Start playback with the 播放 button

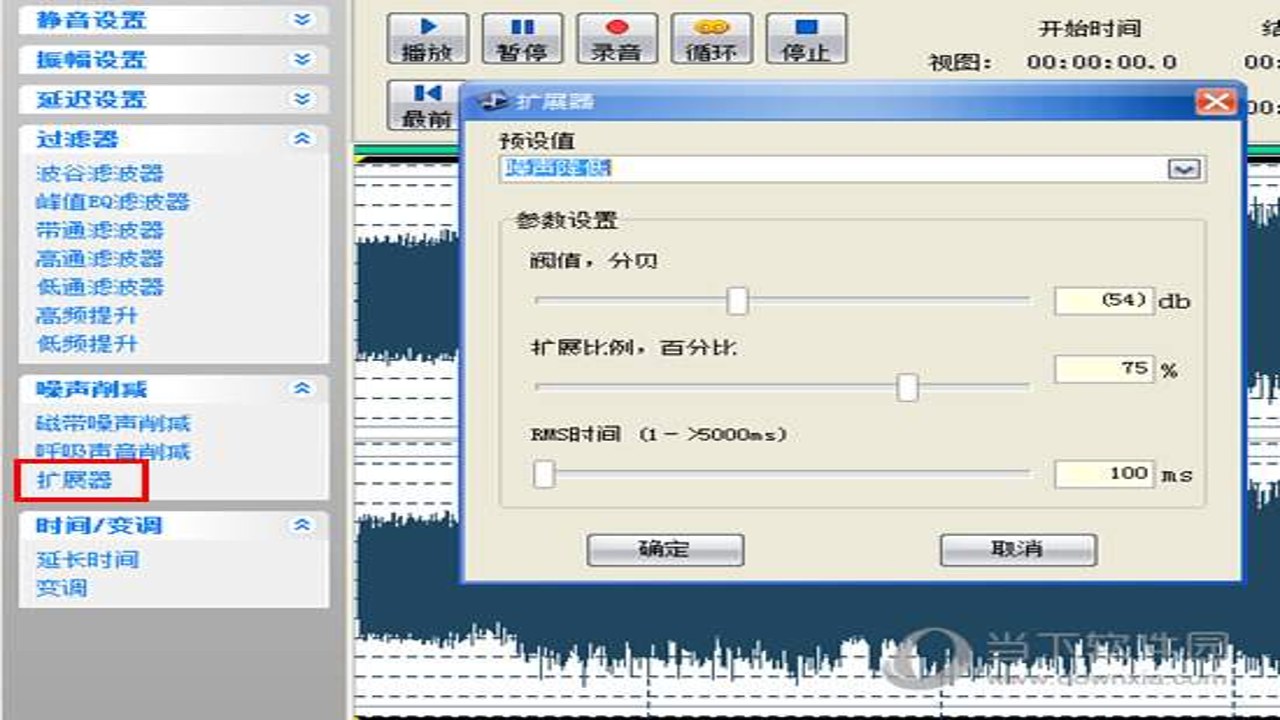point(428,39)
